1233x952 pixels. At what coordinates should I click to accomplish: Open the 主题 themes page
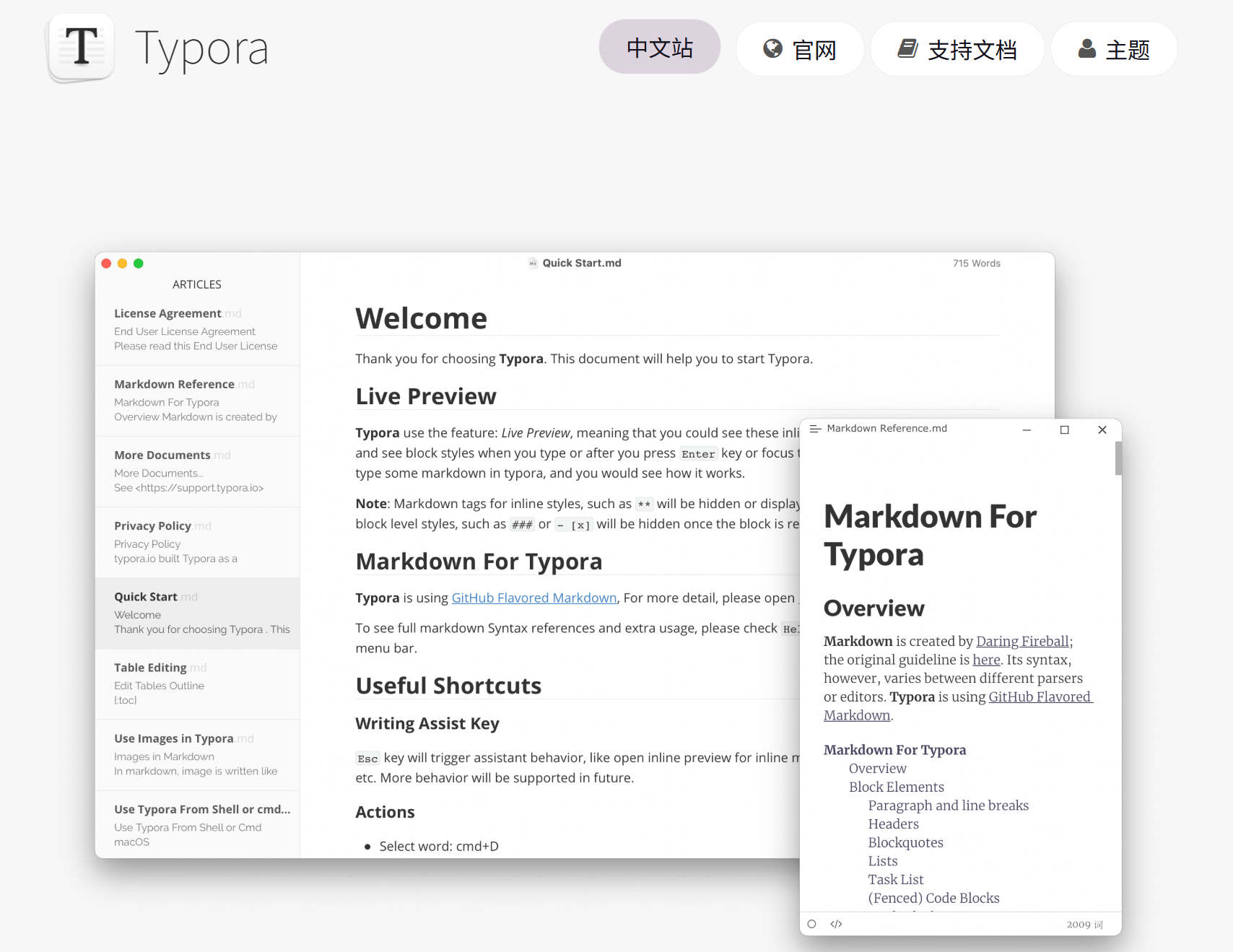tap(1114, 49)
